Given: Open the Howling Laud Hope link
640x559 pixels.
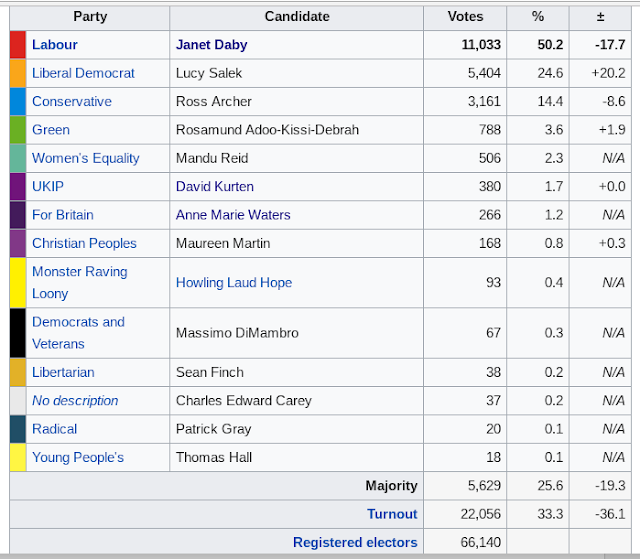Looking at the screenshot, I should pos(234,283).
